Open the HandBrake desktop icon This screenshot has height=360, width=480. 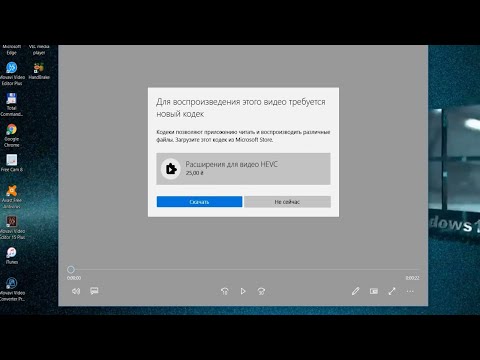click(x=39, y=71)
